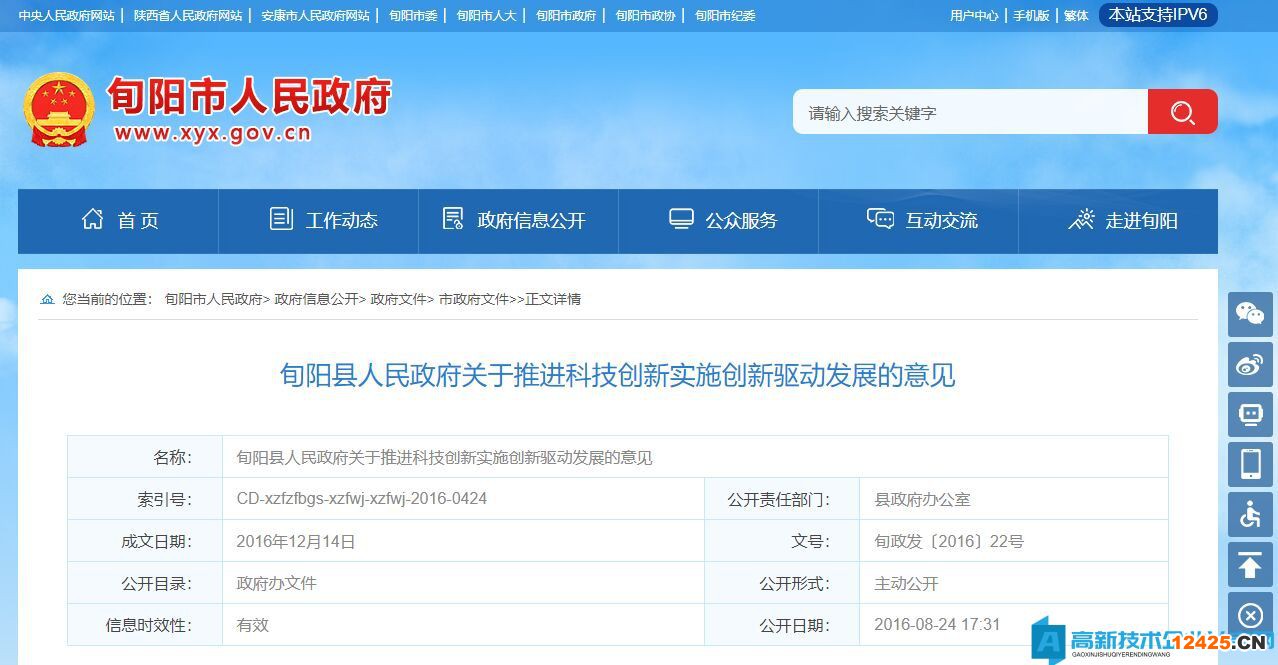Click the 本站支持IPV6 badge
Viewport: 1278px width, 665px height.
[1157, 15]
